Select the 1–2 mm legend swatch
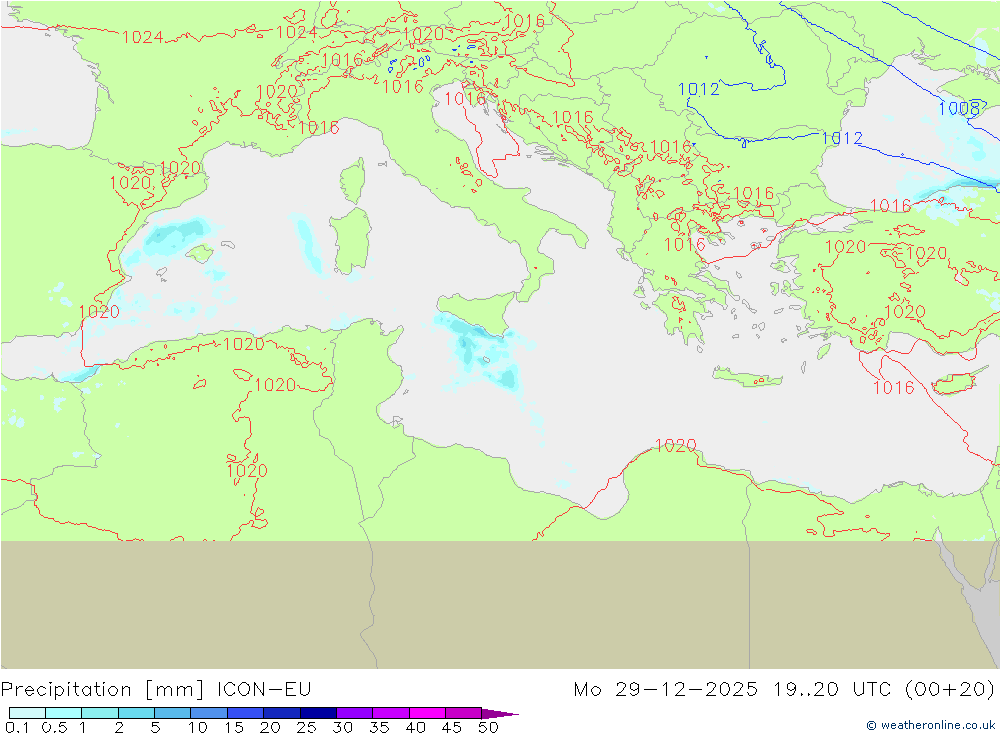This screenshot has width=1000, height=733. tap(99, 713)
